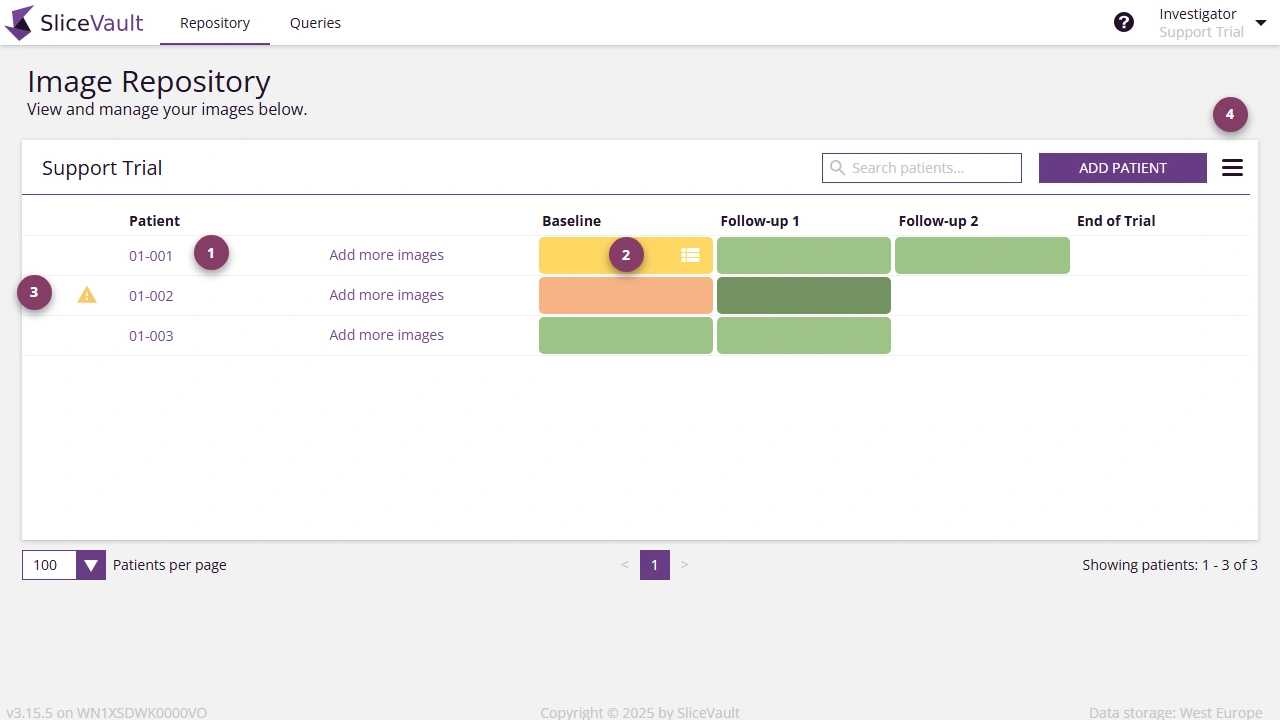The image size is (1280, 720).
Task: Open the patients per page dropdown
Action: coord(91,565)
